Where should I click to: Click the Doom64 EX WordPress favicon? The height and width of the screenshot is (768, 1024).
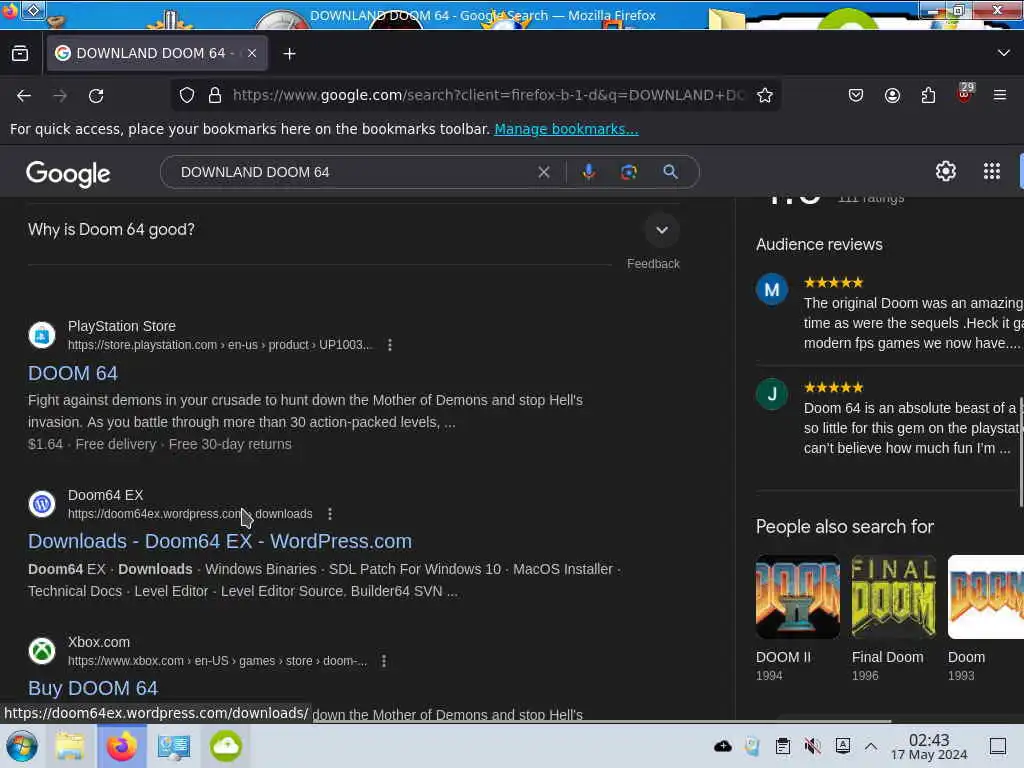[x=42, y=504]
